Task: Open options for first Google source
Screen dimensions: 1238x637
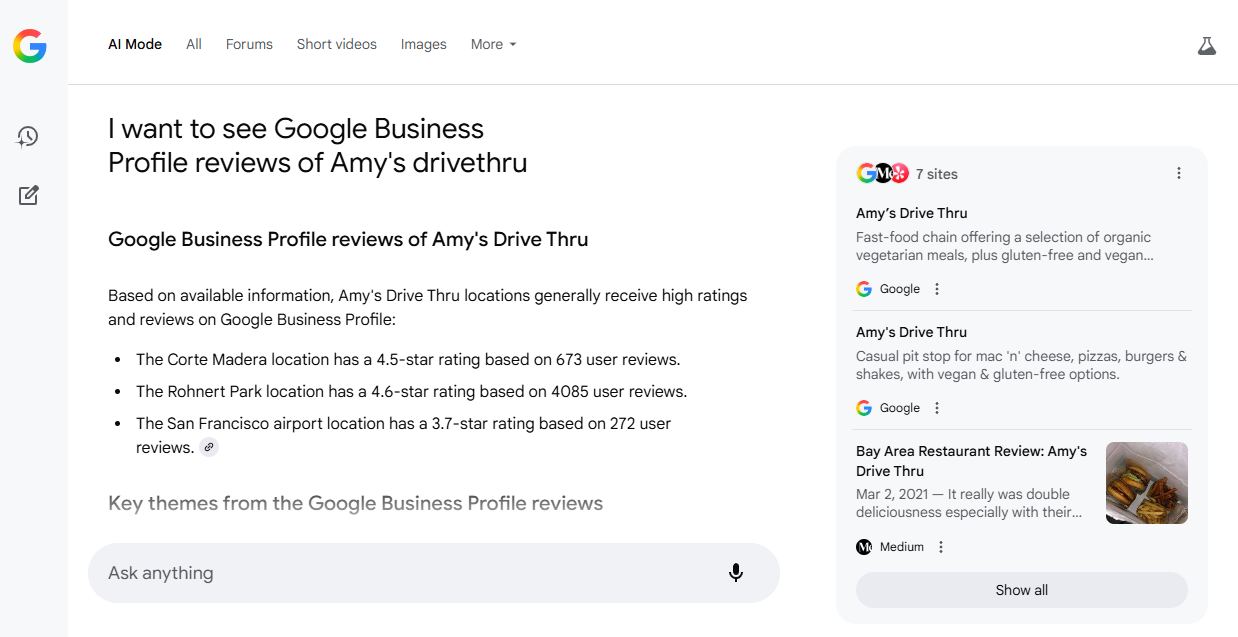Action: tap(937, 289)
